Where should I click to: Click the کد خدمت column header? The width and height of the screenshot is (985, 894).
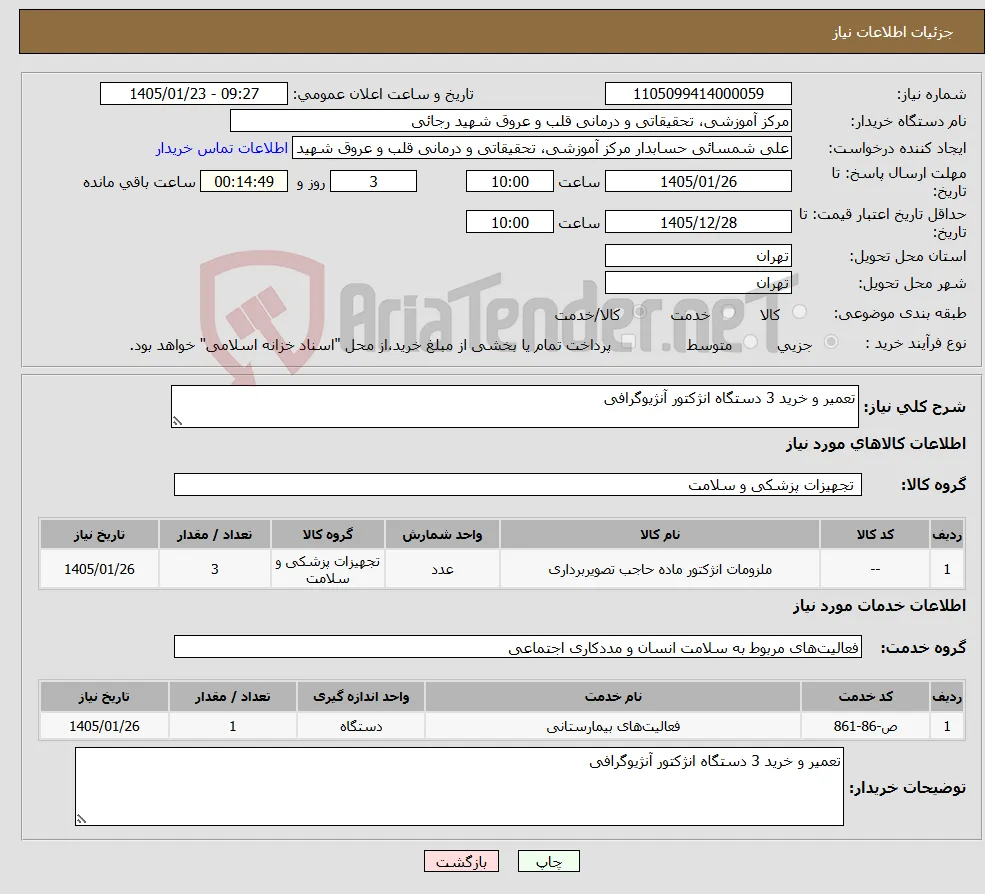coord(865,697)
